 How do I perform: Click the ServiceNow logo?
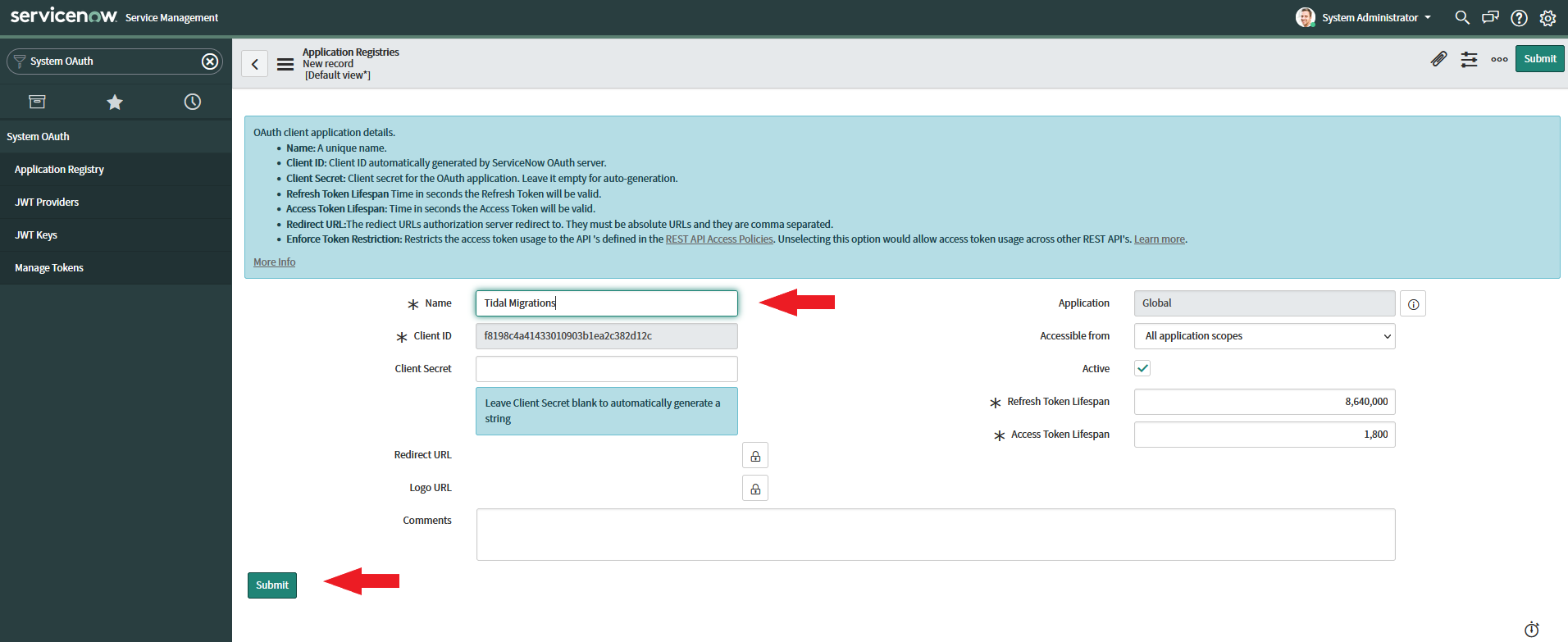pyautogui.click(x=64, y=16)
